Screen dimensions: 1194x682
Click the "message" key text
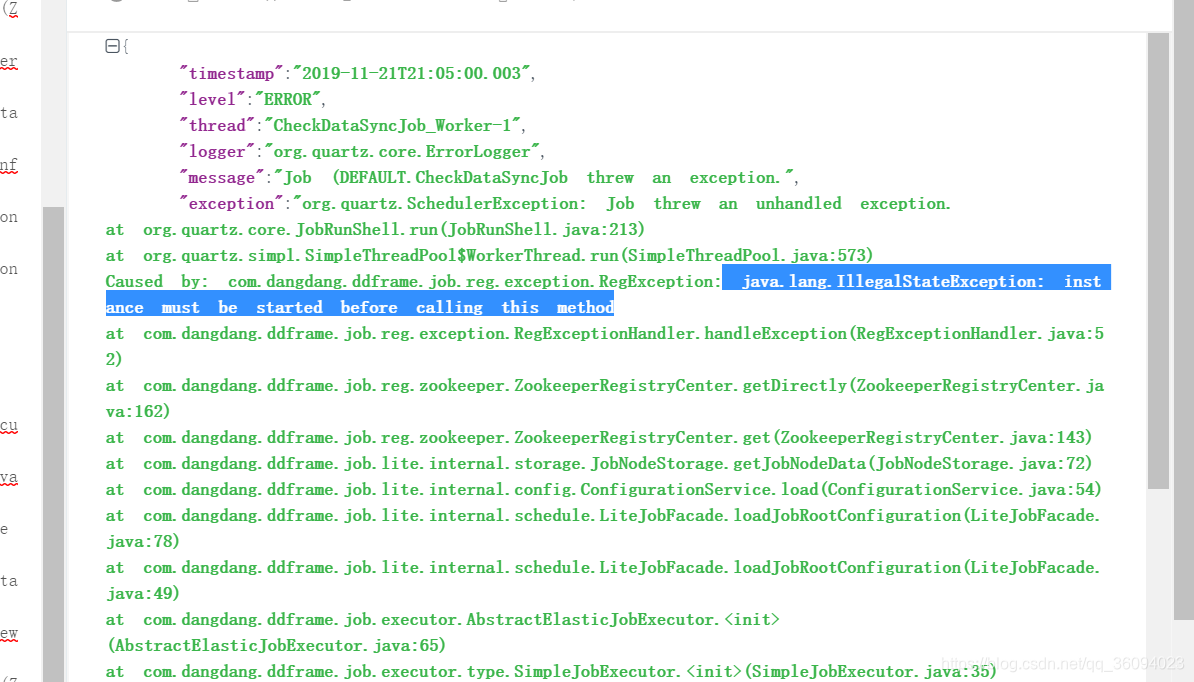pyautogui.click(x=222, y=177)
